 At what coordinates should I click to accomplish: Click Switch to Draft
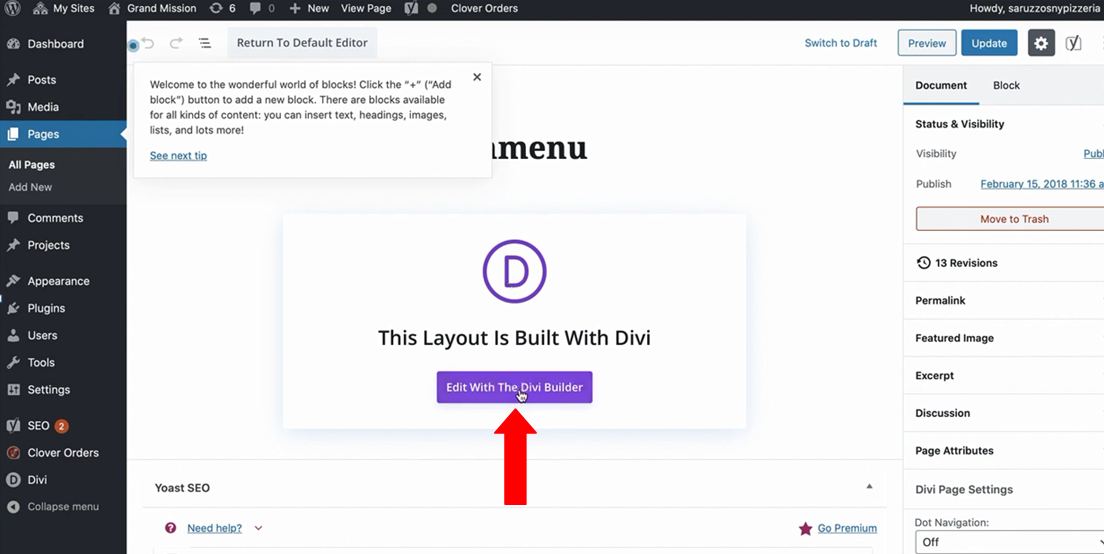841,43
